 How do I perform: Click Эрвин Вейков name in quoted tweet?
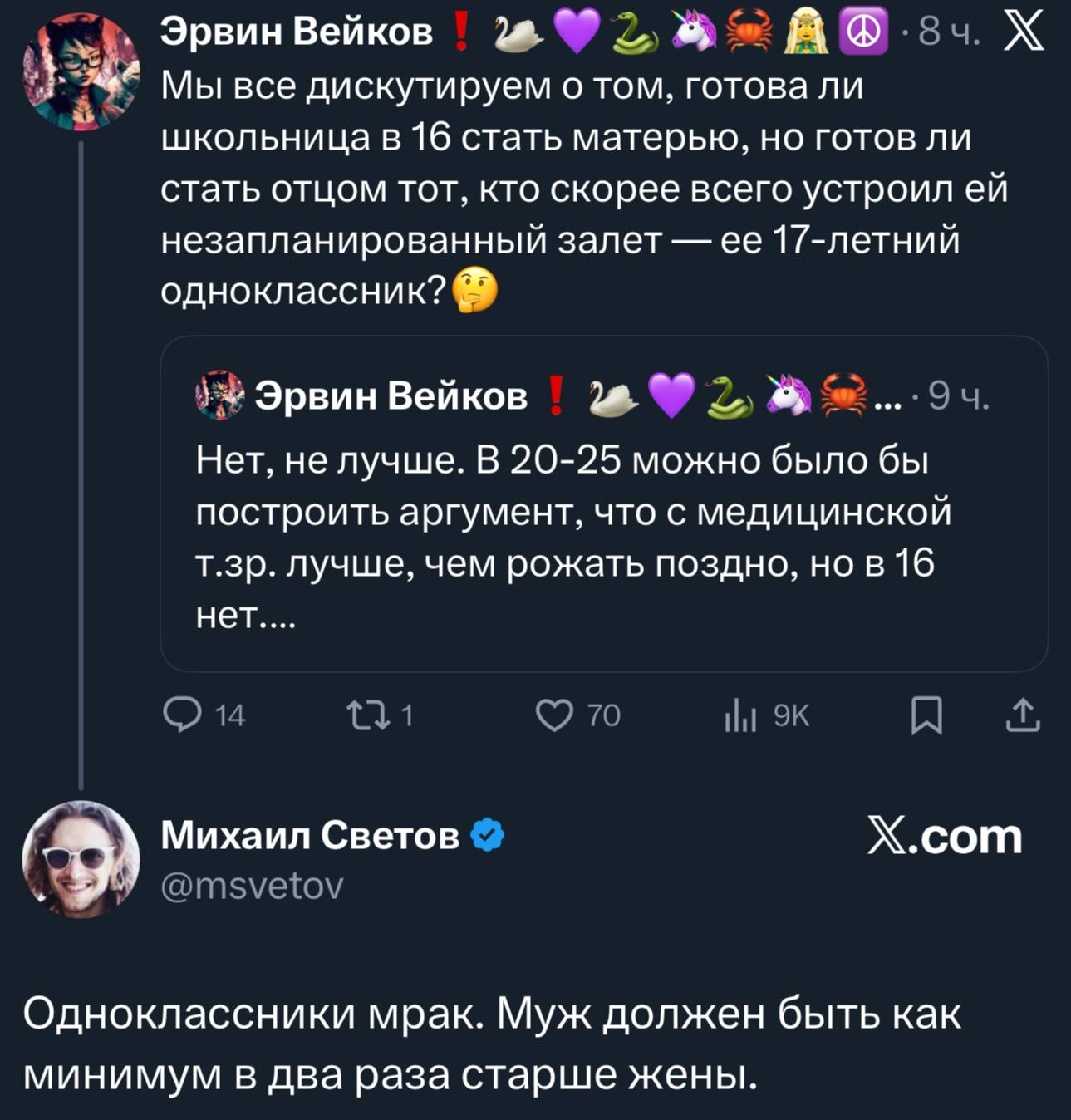[x=391, y=396]
